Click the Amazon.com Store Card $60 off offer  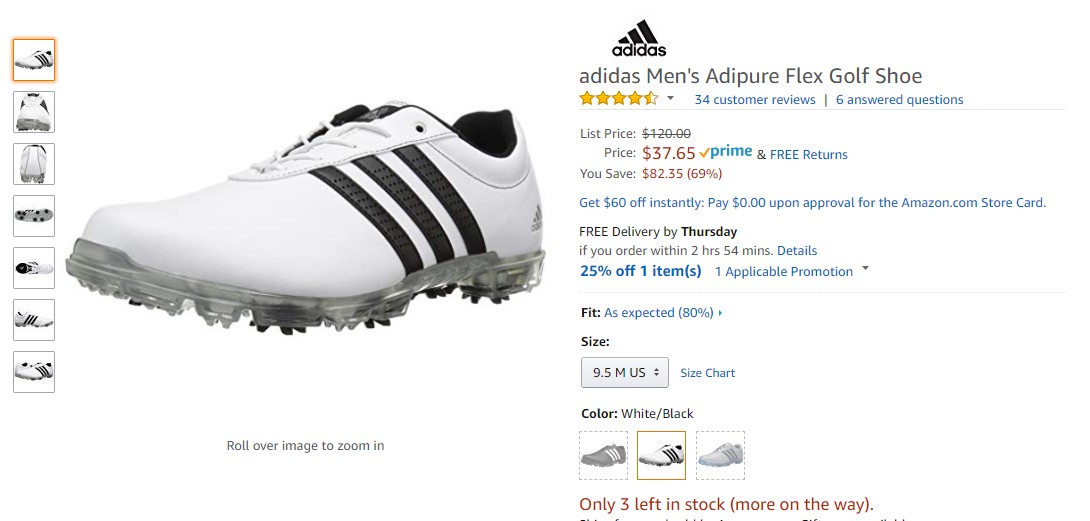(812, 203)
